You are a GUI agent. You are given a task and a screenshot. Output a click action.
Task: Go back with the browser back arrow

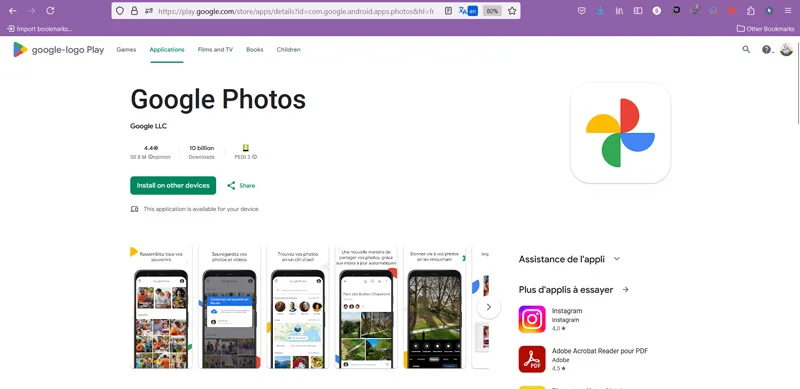point(13,11)
